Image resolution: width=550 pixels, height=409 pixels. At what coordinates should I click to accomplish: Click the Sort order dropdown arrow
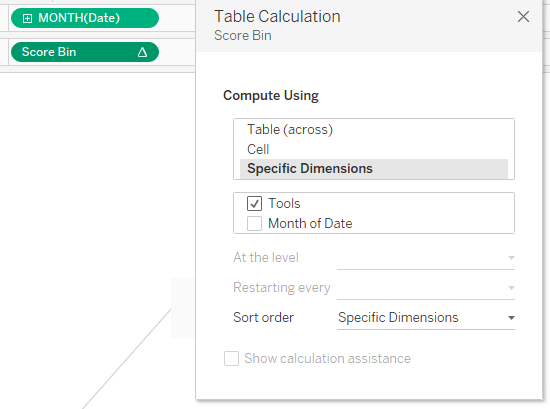pos(511,318)
